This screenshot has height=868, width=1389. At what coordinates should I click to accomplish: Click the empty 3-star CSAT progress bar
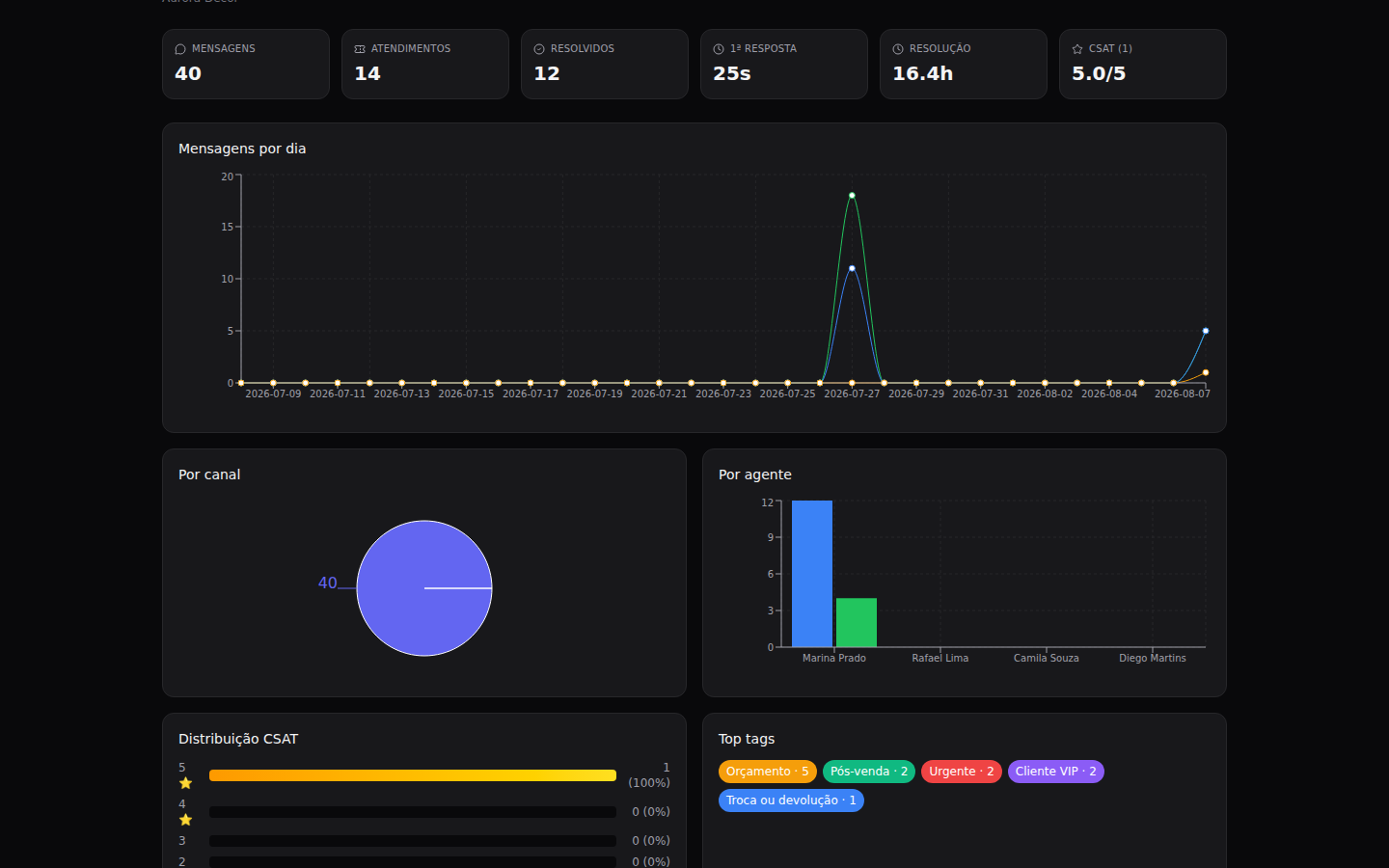(x=413, y=841)
